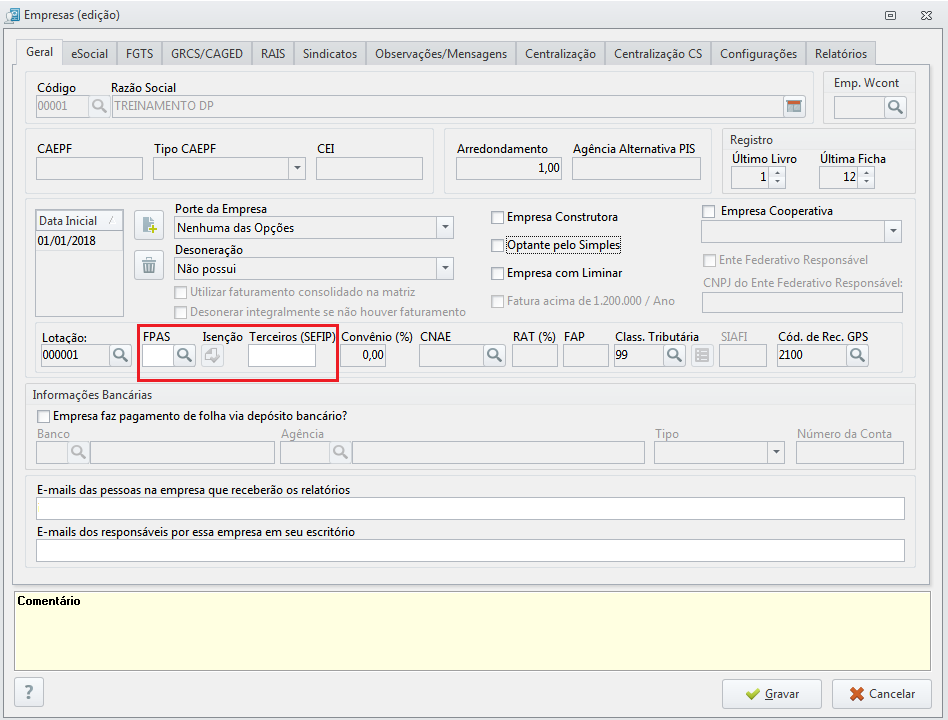Open the FGTS tab
948x720 pixels.
[140, 54]
